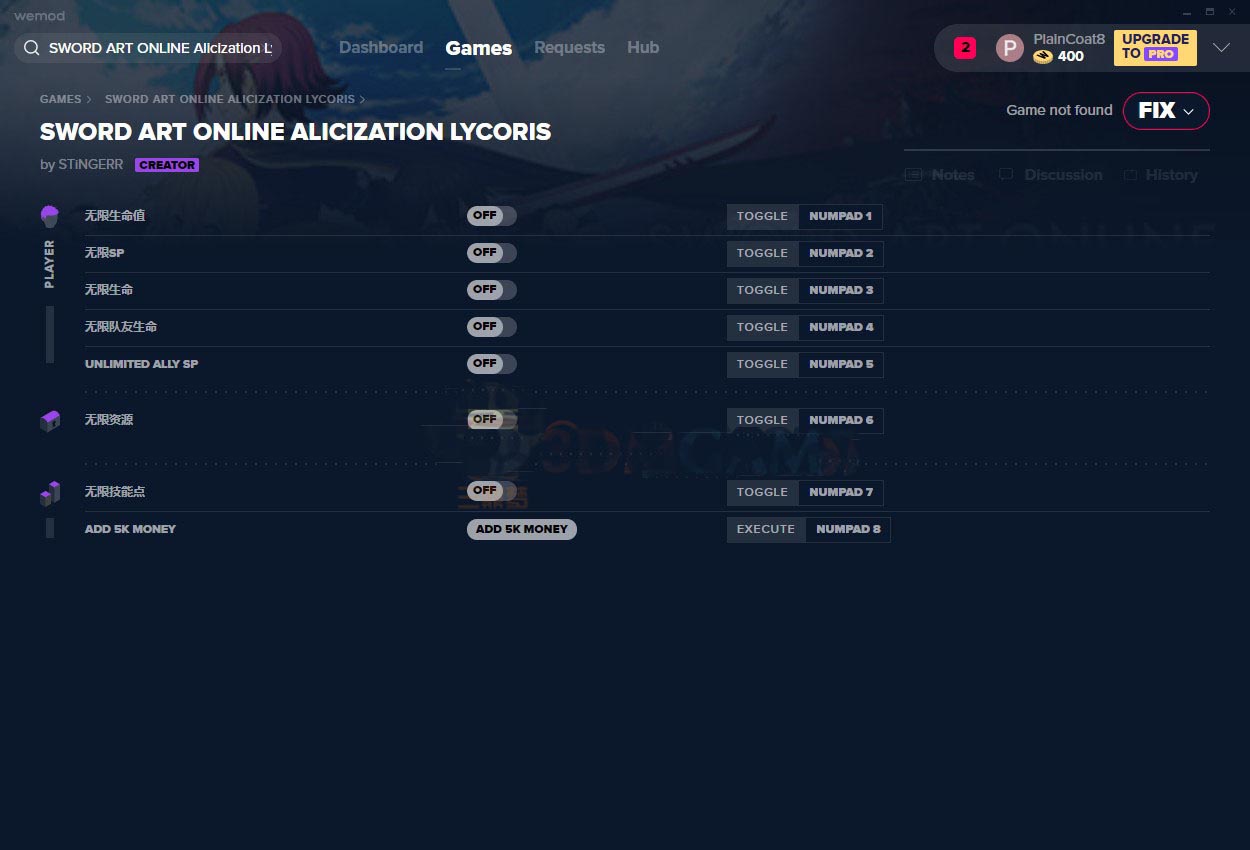This screenshot has height=850, width=1250.
Task: Enable the 无限生命 cheat switch
Action: (x=492, y=290)
